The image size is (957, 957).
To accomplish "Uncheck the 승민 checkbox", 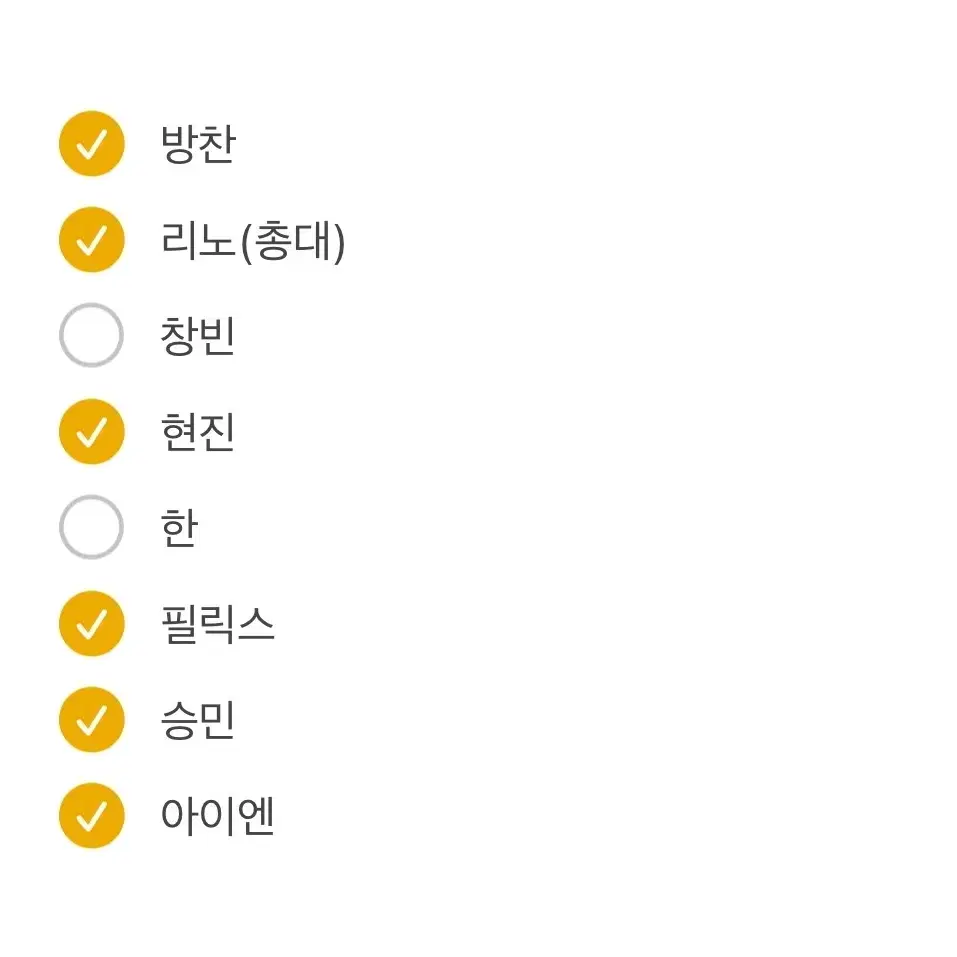I will (92, 720).
